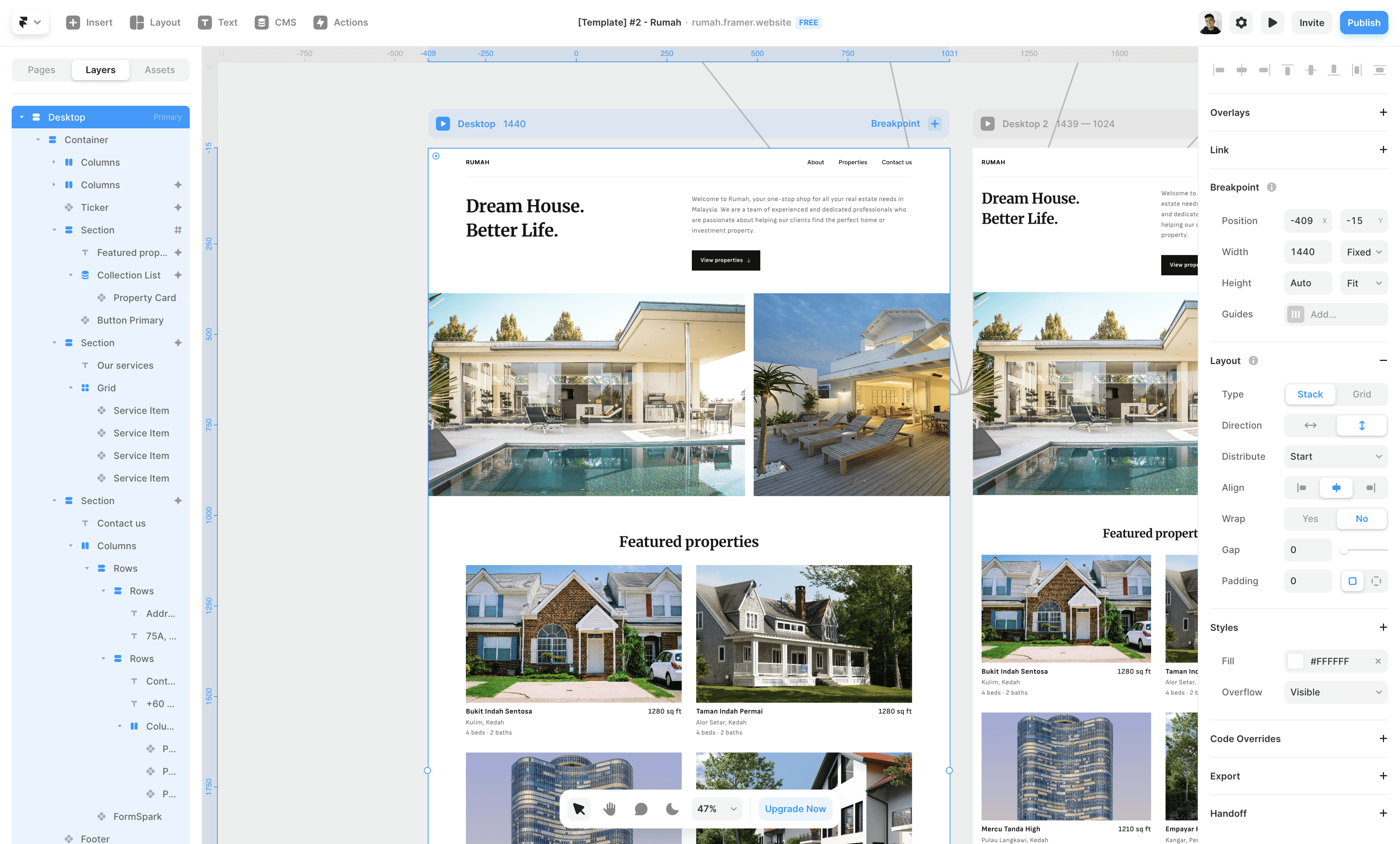Click the Publish button
Screen dimensions: 1400x844
(x=1363, y=23)
